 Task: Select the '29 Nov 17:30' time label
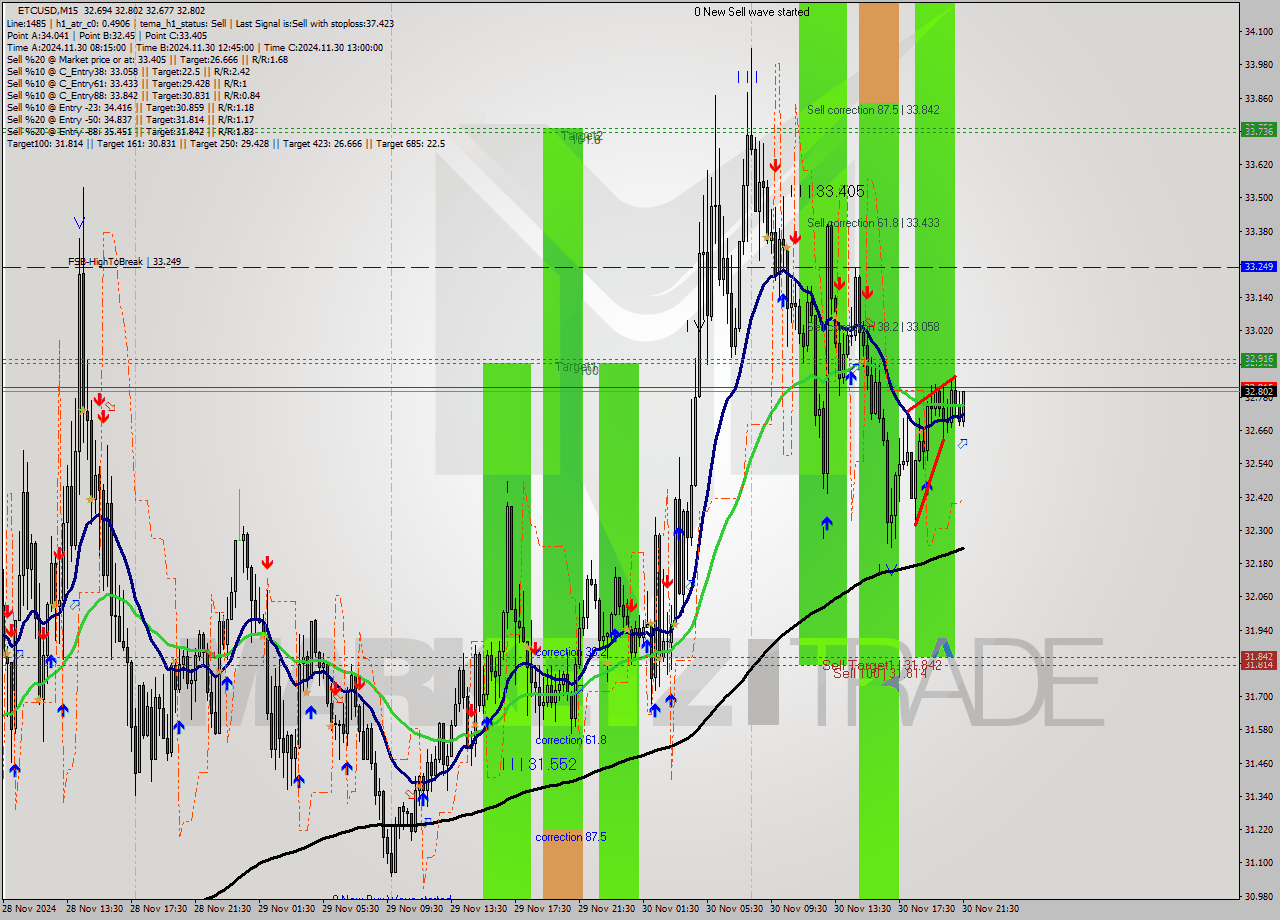coord(542,909)
